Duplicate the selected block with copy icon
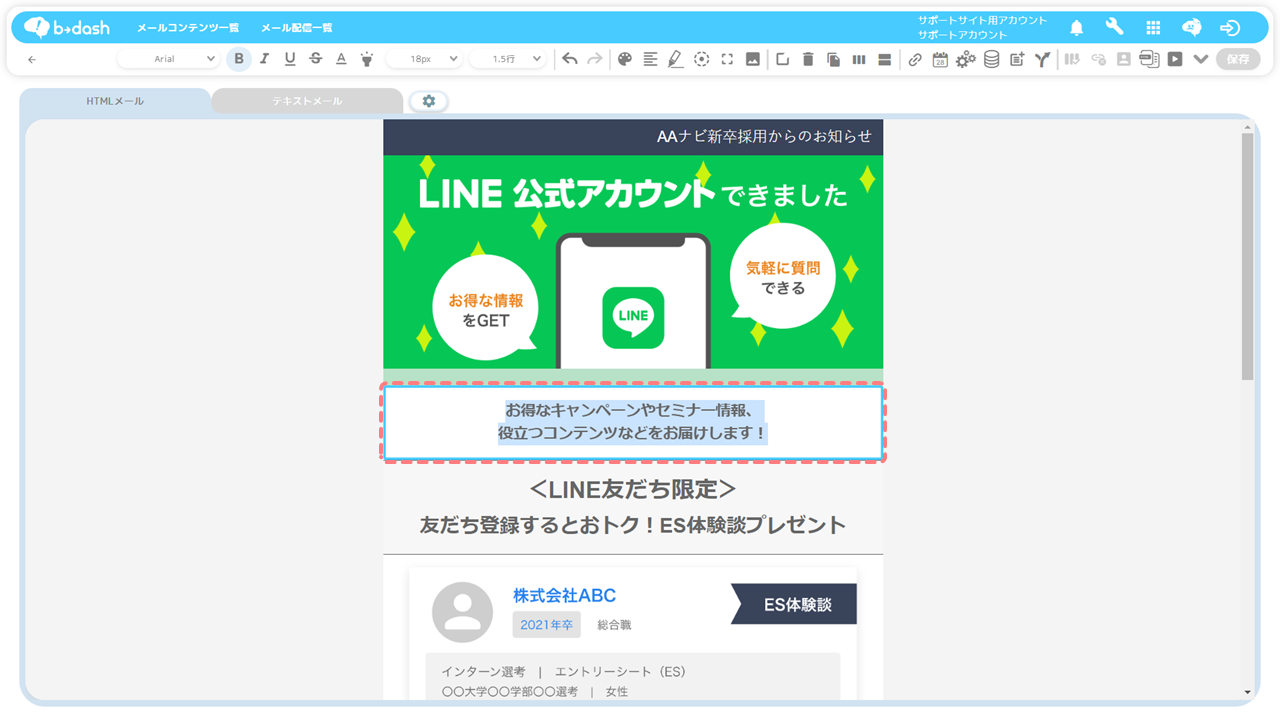1280x720 pixels. (x=833, y=59)
